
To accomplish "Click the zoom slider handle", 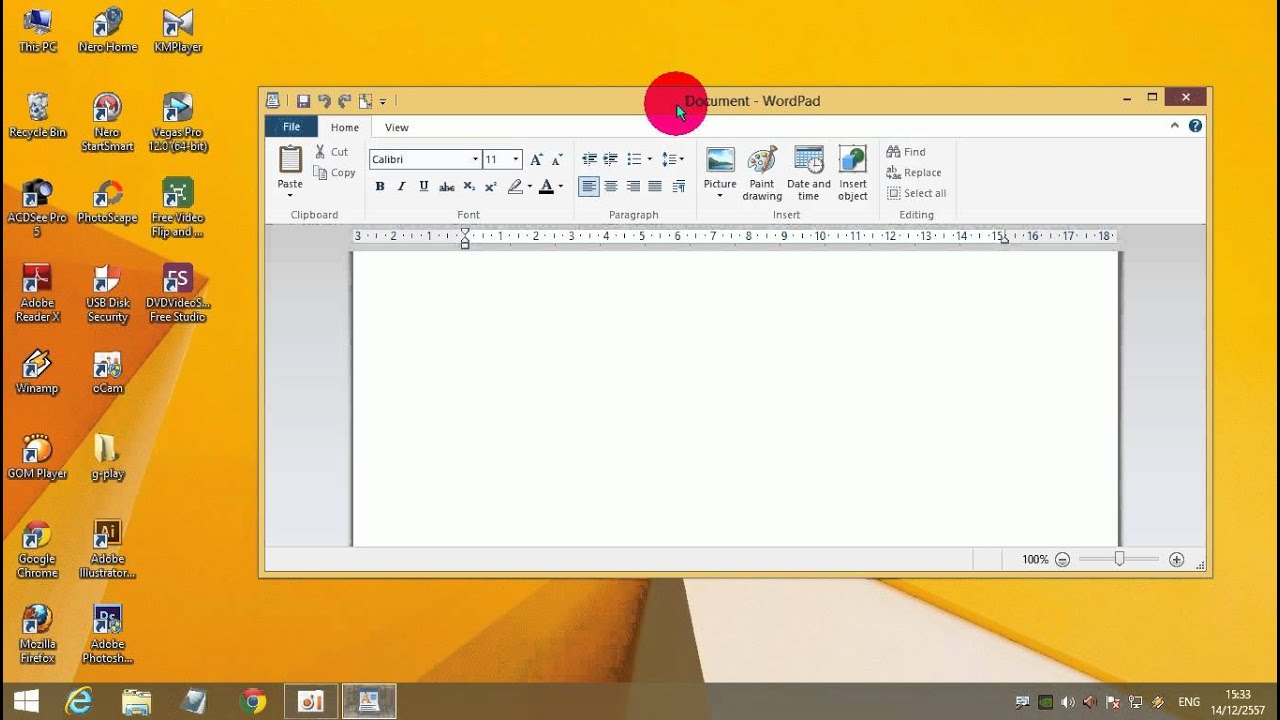I will pos(1119,559).
